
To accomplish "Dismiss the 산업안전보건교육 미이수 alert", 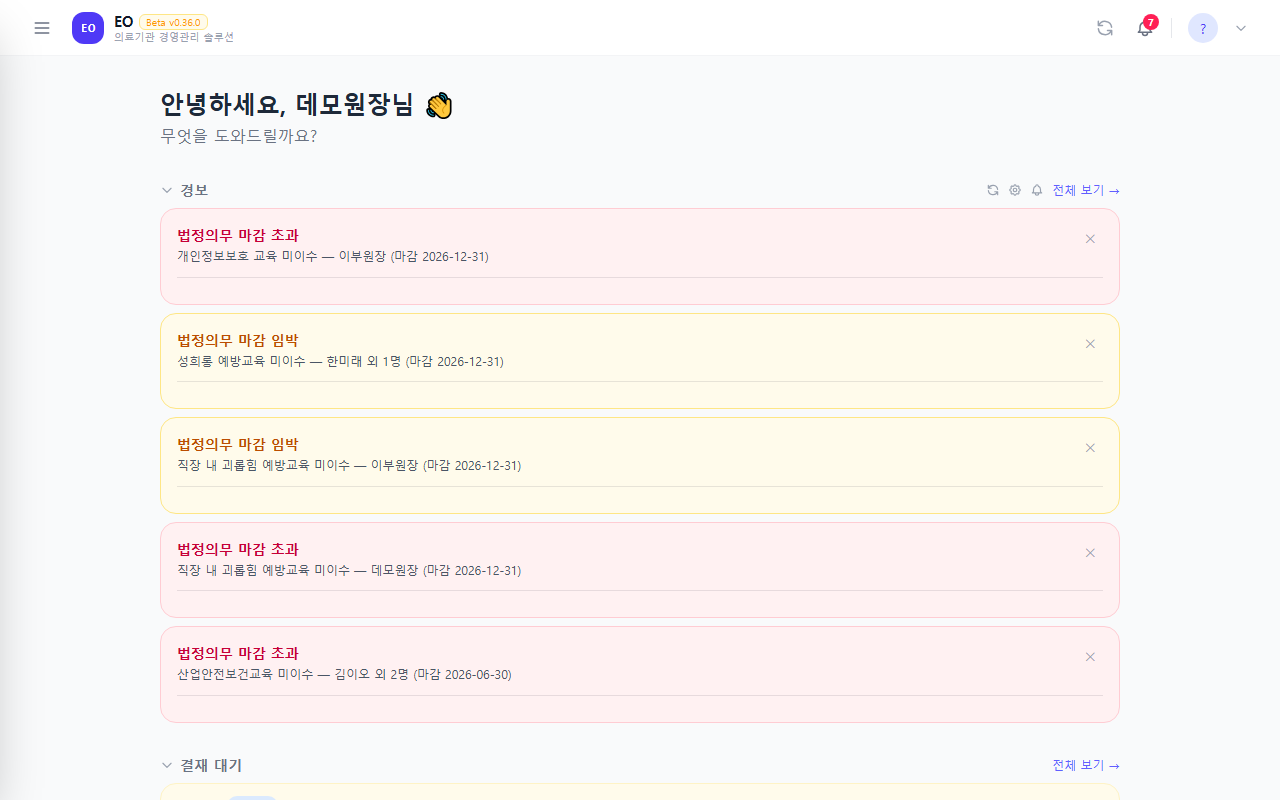I will tap(1090, 657).
